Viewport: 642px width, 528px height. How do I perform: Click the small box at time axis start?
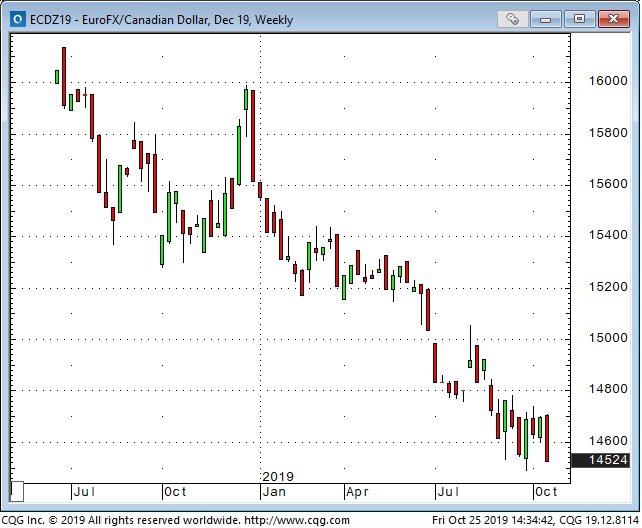(x=17, y=492)
